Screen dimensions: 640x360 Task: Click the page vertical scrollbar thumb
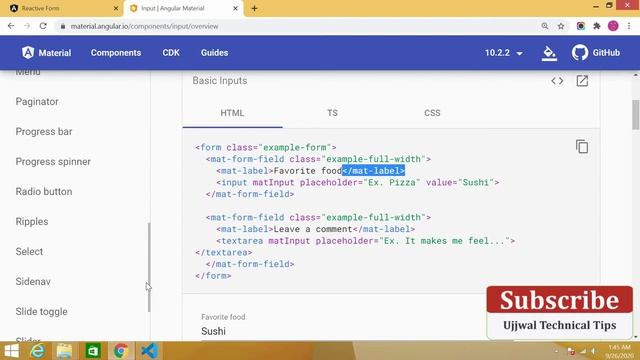636,115
